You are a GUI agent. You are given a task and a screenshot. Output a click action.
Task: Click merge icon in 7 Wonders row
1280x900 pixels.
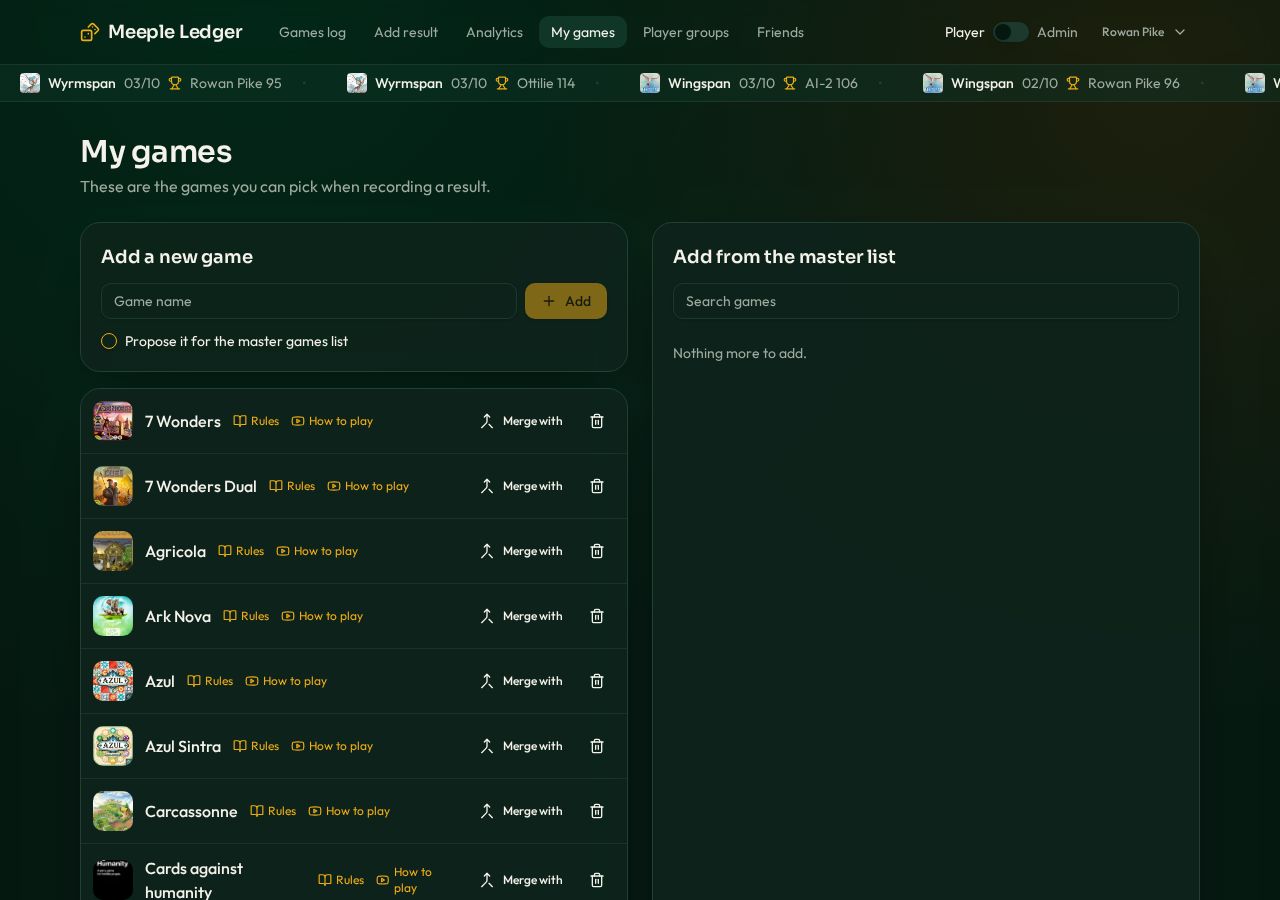(487, 421)
